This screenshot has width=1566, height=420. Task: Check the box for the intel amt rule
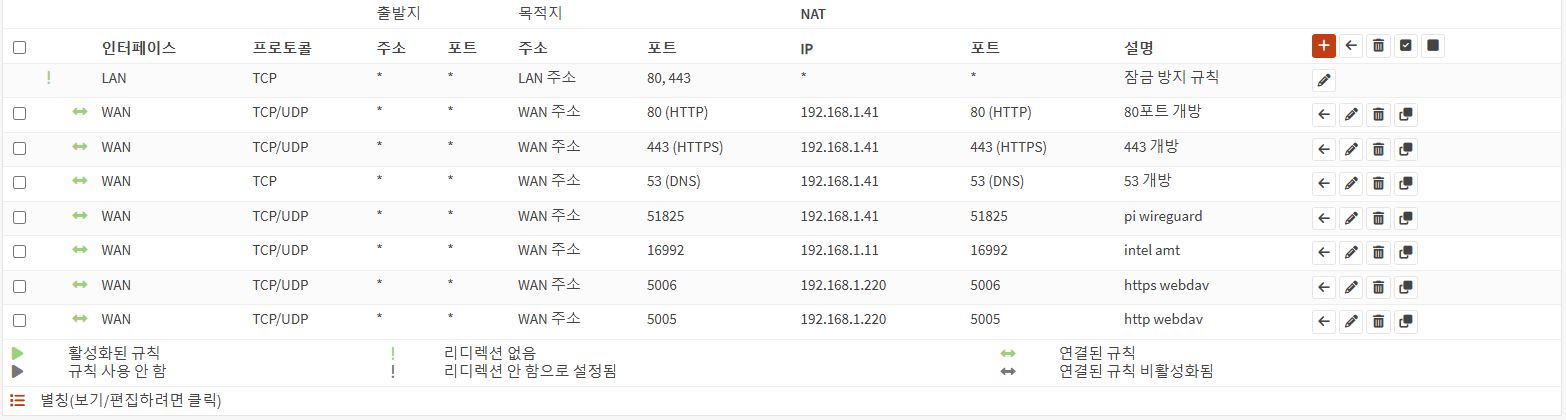pos(19,252)
